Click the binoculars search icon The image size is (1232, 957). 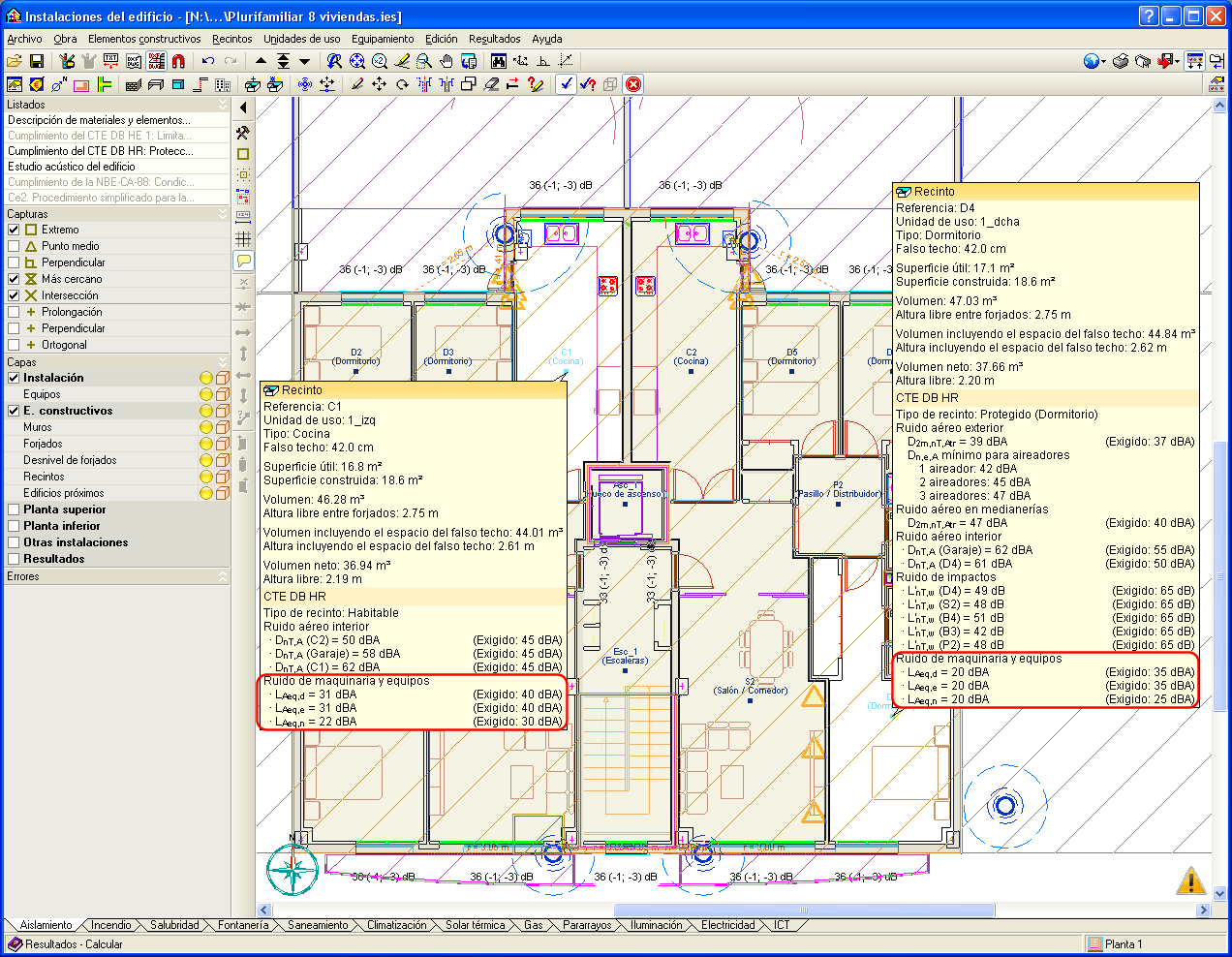(x=498, y=61)
